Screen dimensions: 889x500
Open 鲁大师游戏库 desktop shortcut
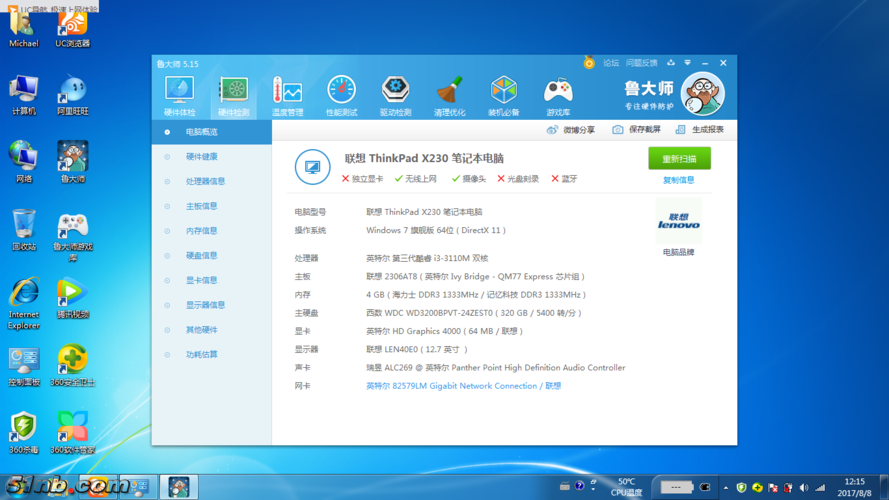pos(73,237)
